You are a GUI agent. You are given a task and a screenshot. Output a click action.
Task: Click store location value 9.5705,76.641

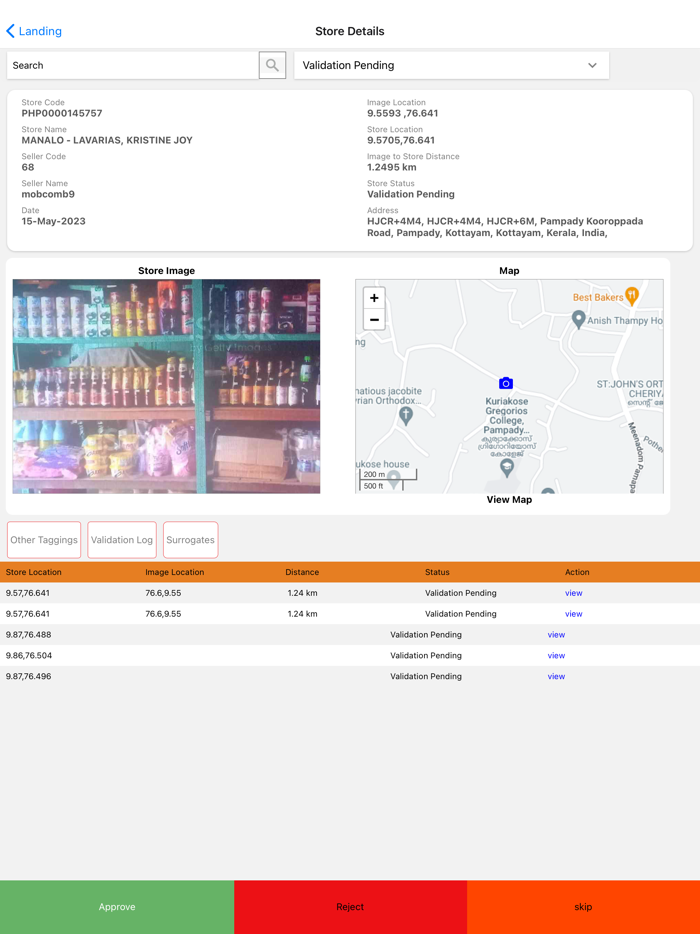tap(401, 141)
